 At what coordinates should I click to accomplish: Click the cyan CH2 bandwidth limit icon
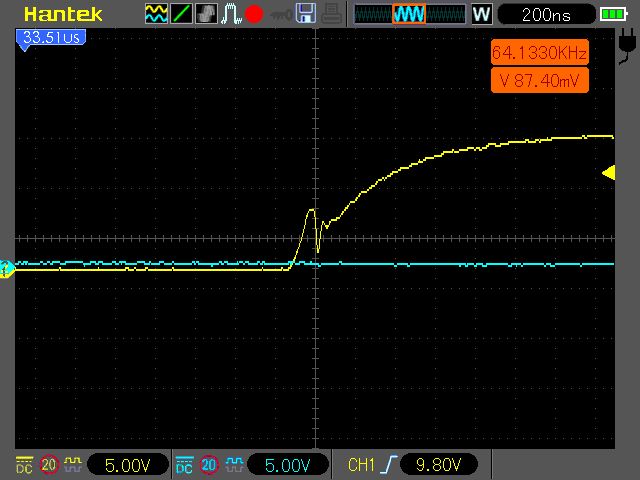pos(234,464)
